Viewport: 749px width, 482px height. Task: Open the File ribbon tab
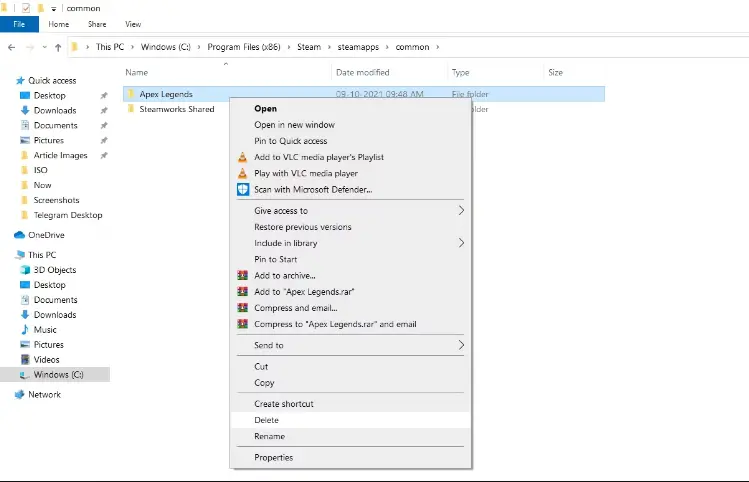pos(19,24)
